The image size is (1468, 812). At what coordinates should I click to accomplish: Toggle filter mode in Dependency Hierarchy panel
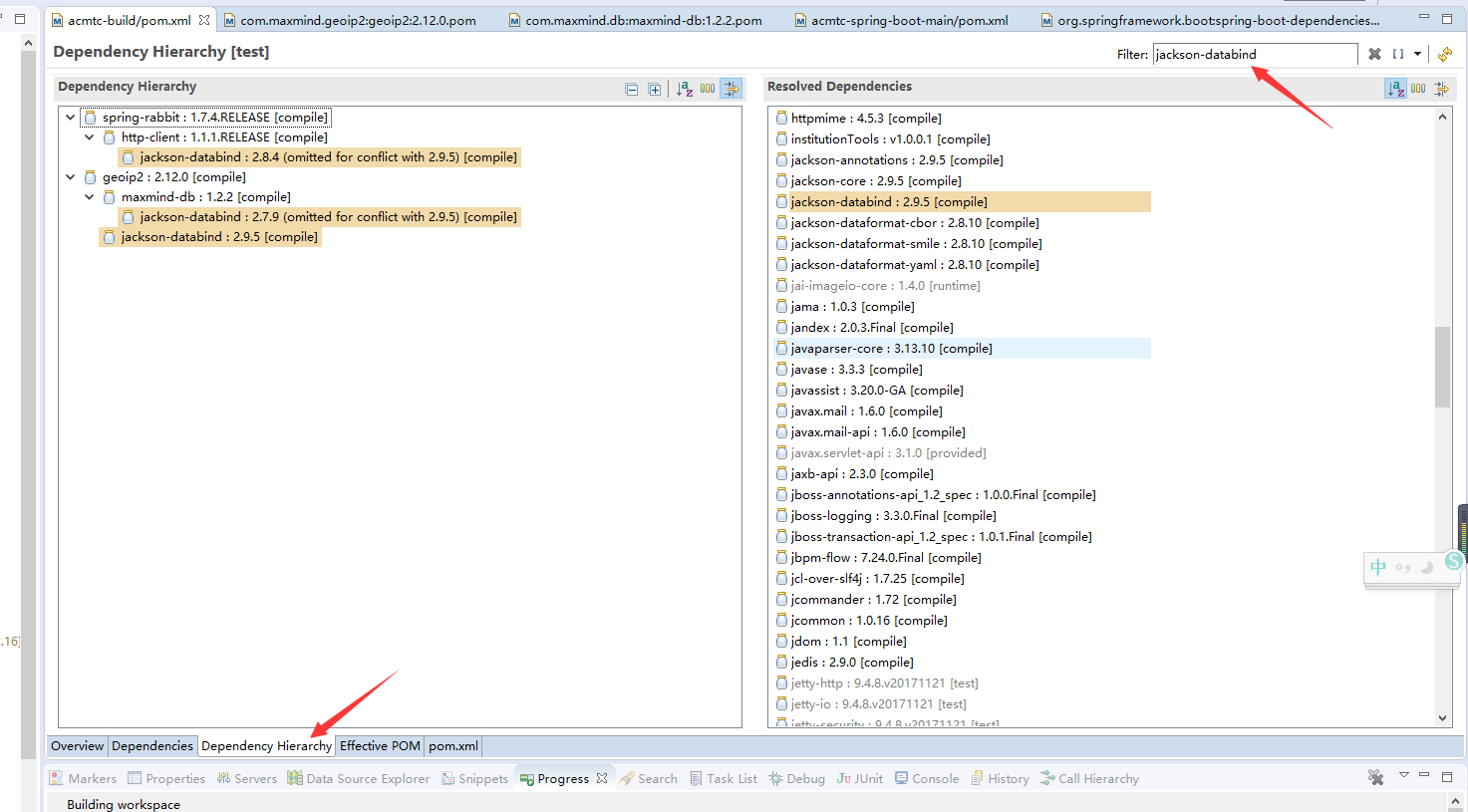point(732,89)
